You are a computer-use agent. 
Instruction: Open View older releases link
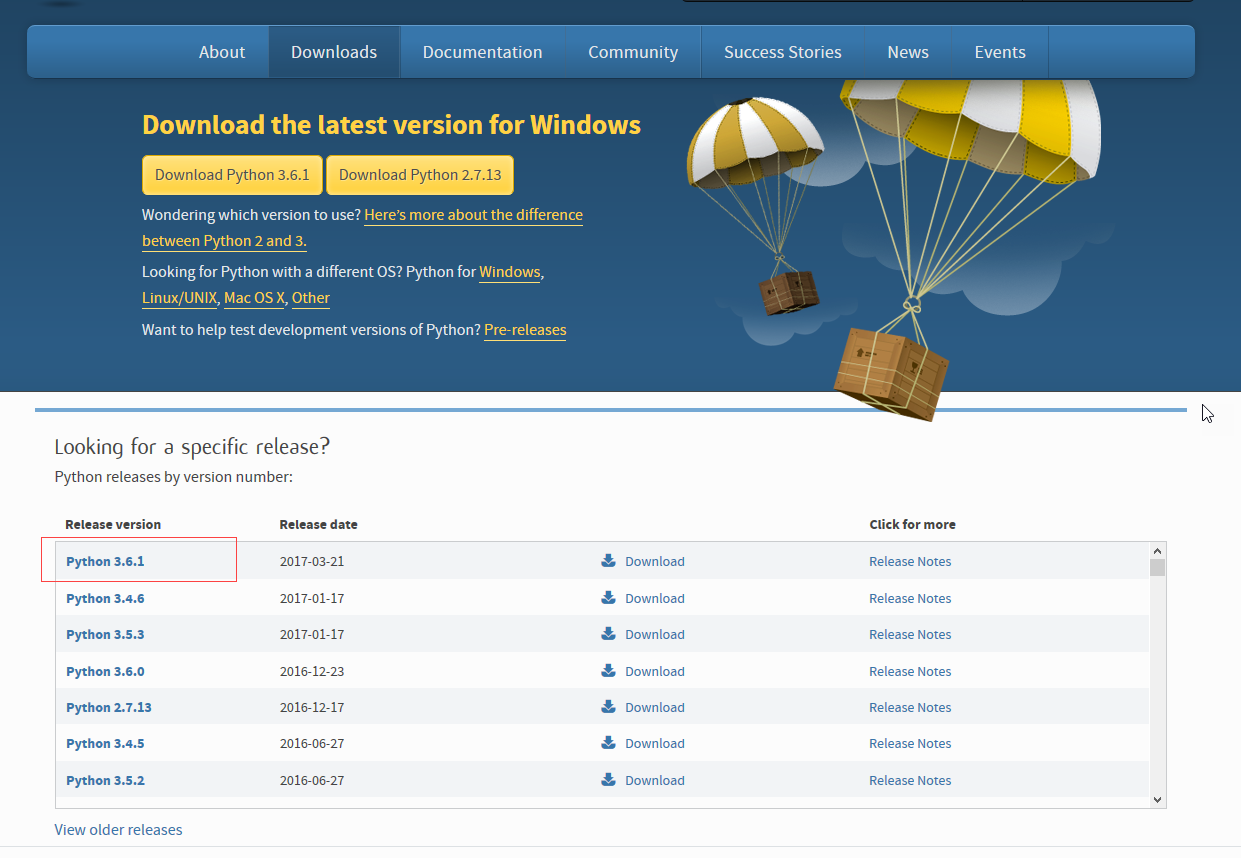[118, 829]
